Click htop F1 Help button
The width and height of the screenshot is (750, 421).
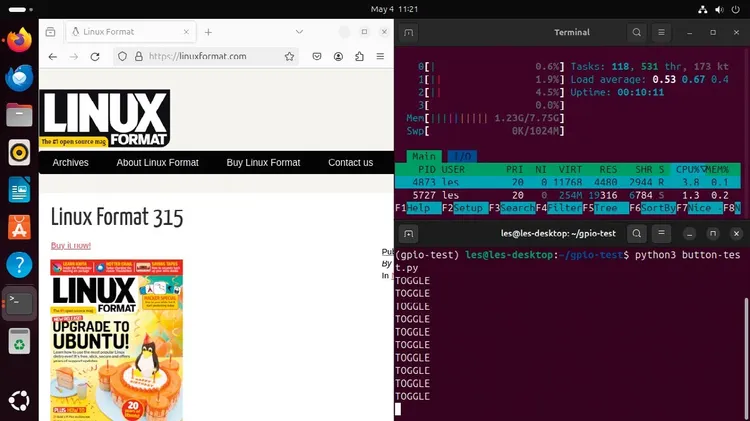(418, 208)
